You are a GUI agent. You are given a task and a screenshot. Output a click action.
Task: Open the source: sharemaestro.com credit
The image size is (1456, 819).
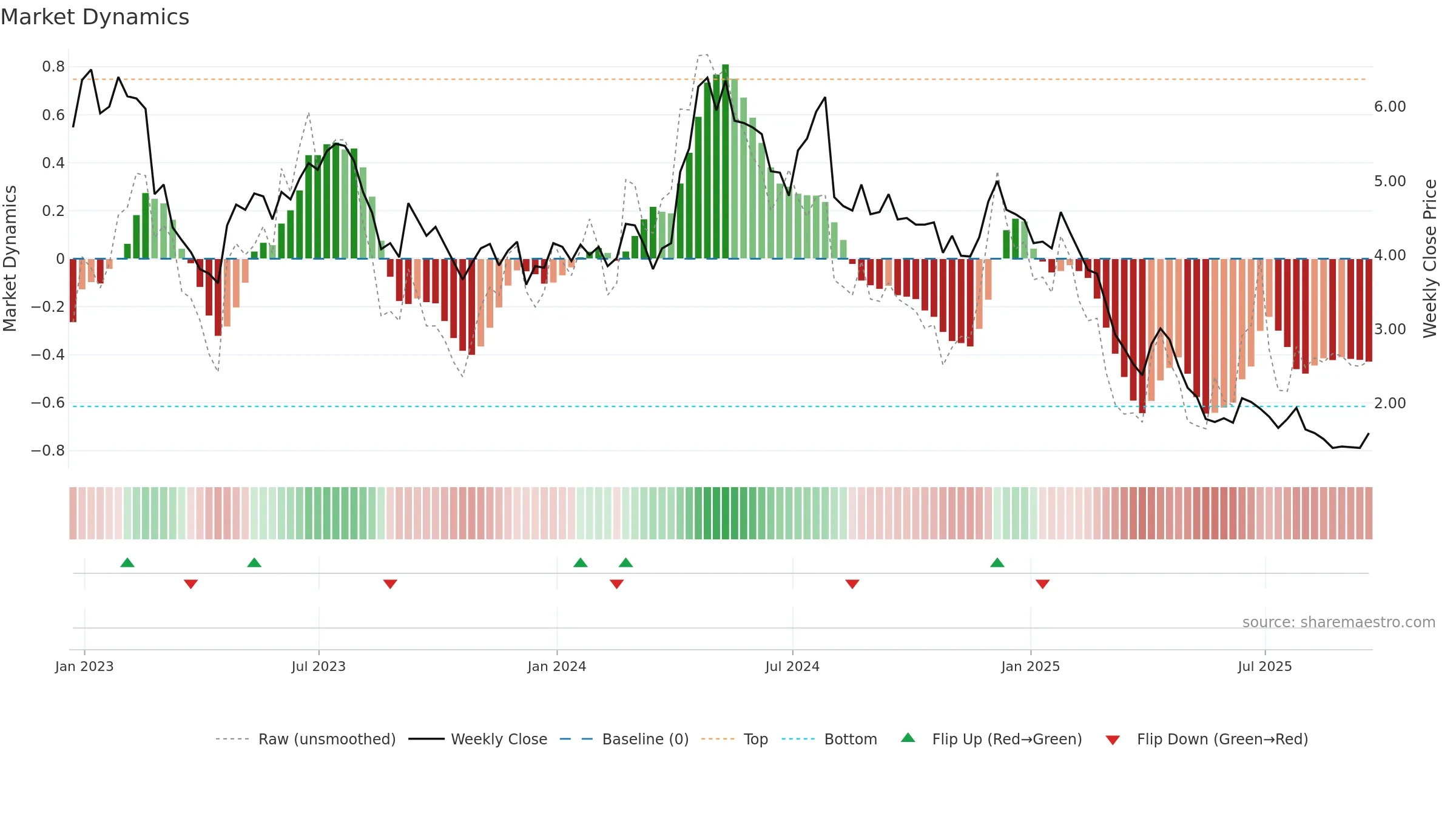1339,622
